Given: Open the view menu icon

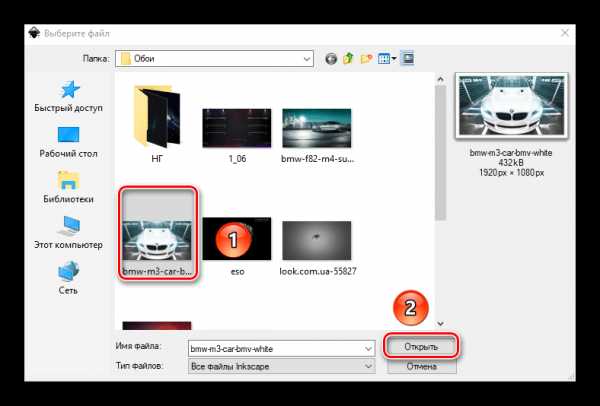Looking at the screenshot, I should (x=386, y=59).
